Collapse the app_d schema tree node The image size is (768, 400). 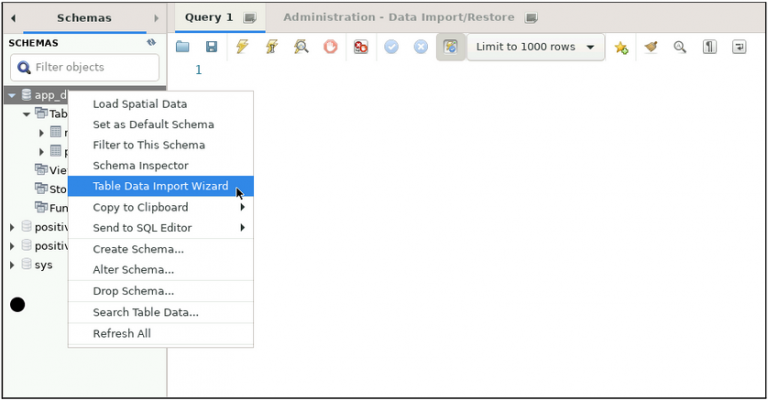point(12,96)
